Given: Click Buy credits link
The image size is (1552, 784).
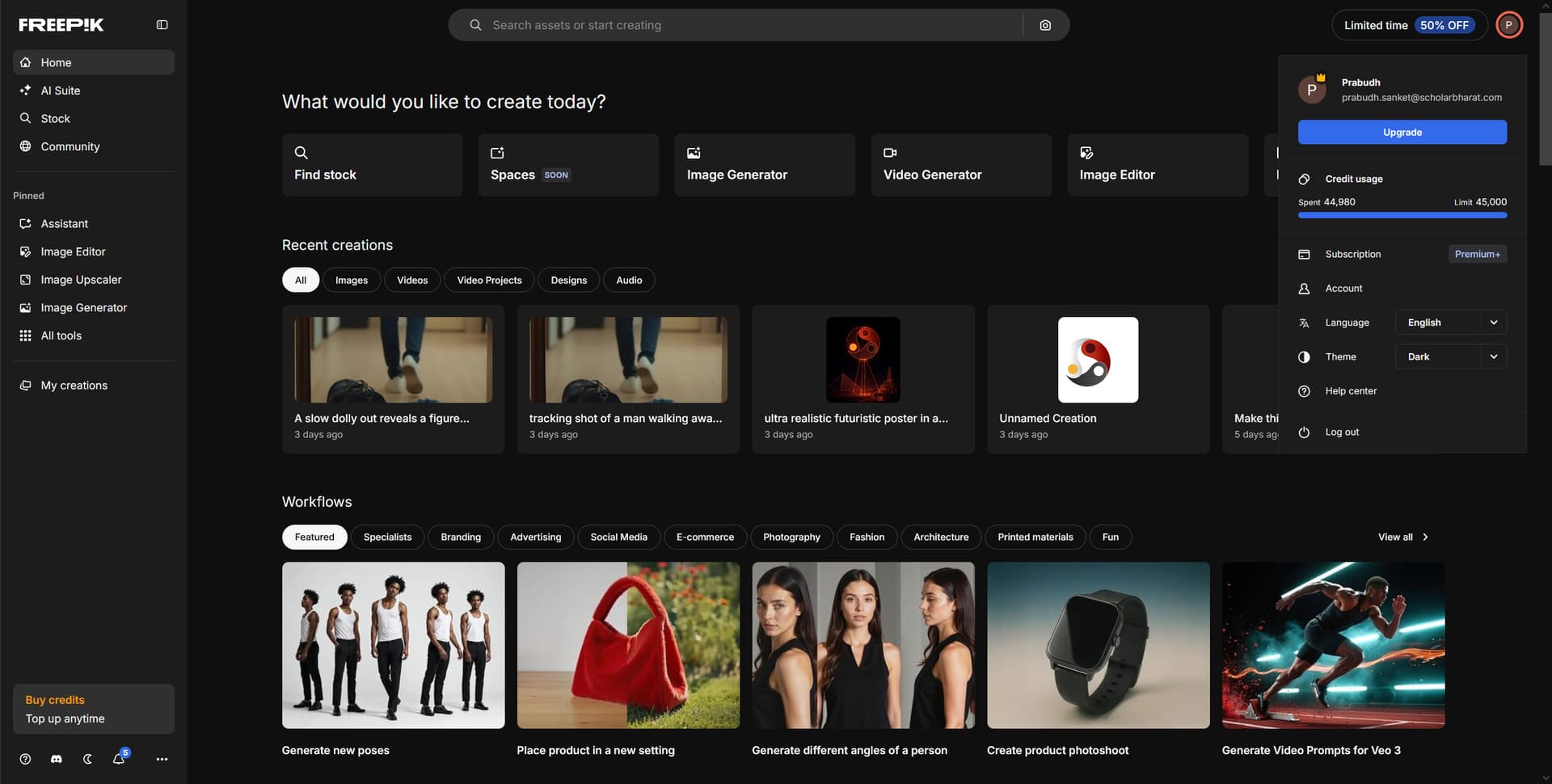Looking at the screenshot, I should pyautogui.click(x=55, y=700).
